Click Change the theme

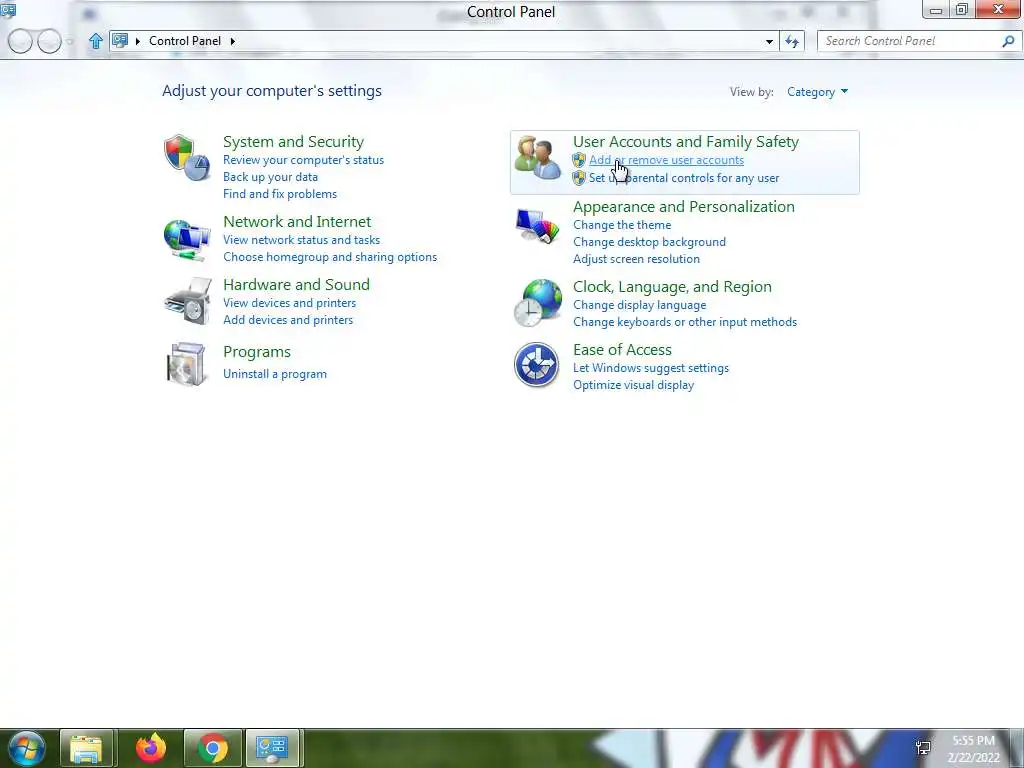coord(622,225)
